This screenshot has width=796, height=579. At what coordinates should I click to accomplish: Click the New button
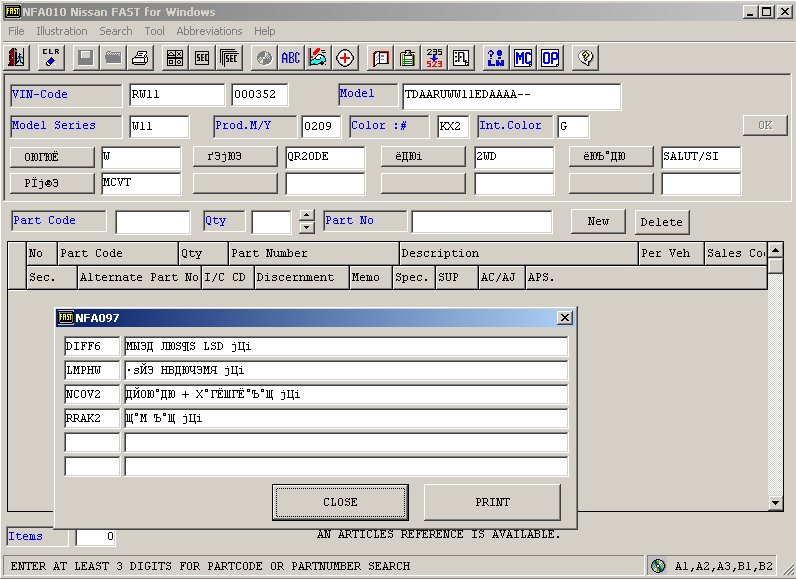point(598,222)
